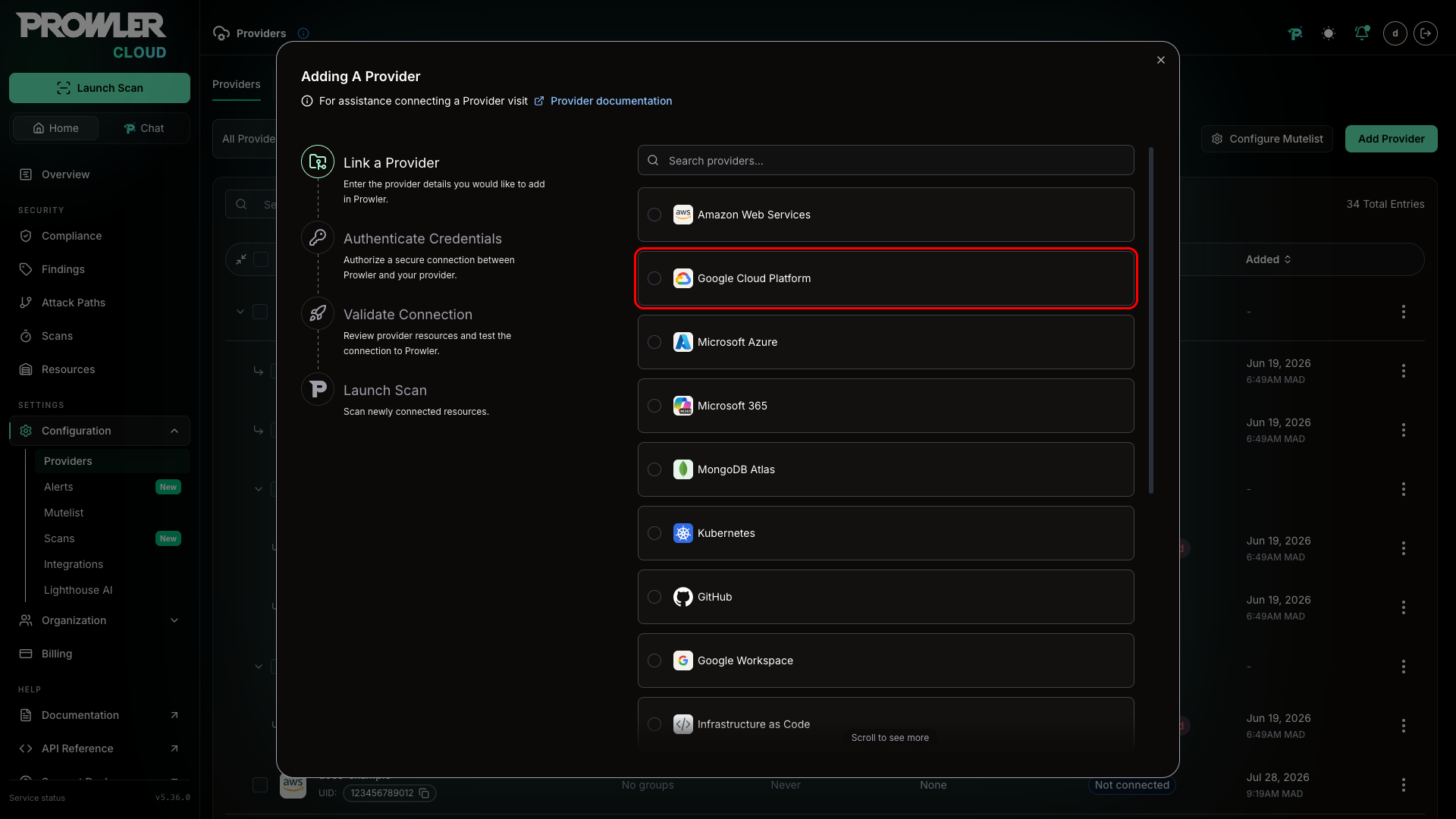Open Findings in the sidebar
Screen dimensions: 1456x819
[99, 269]
